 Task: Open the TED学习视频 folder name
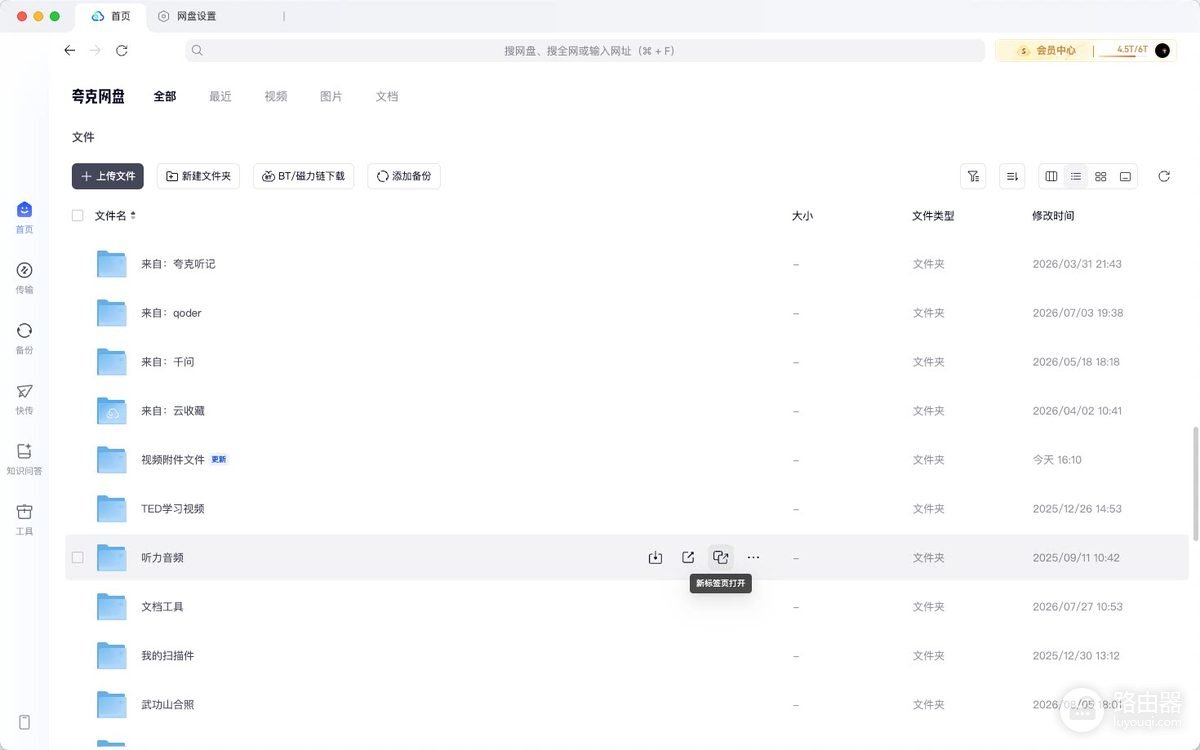[x=173, y=509]
